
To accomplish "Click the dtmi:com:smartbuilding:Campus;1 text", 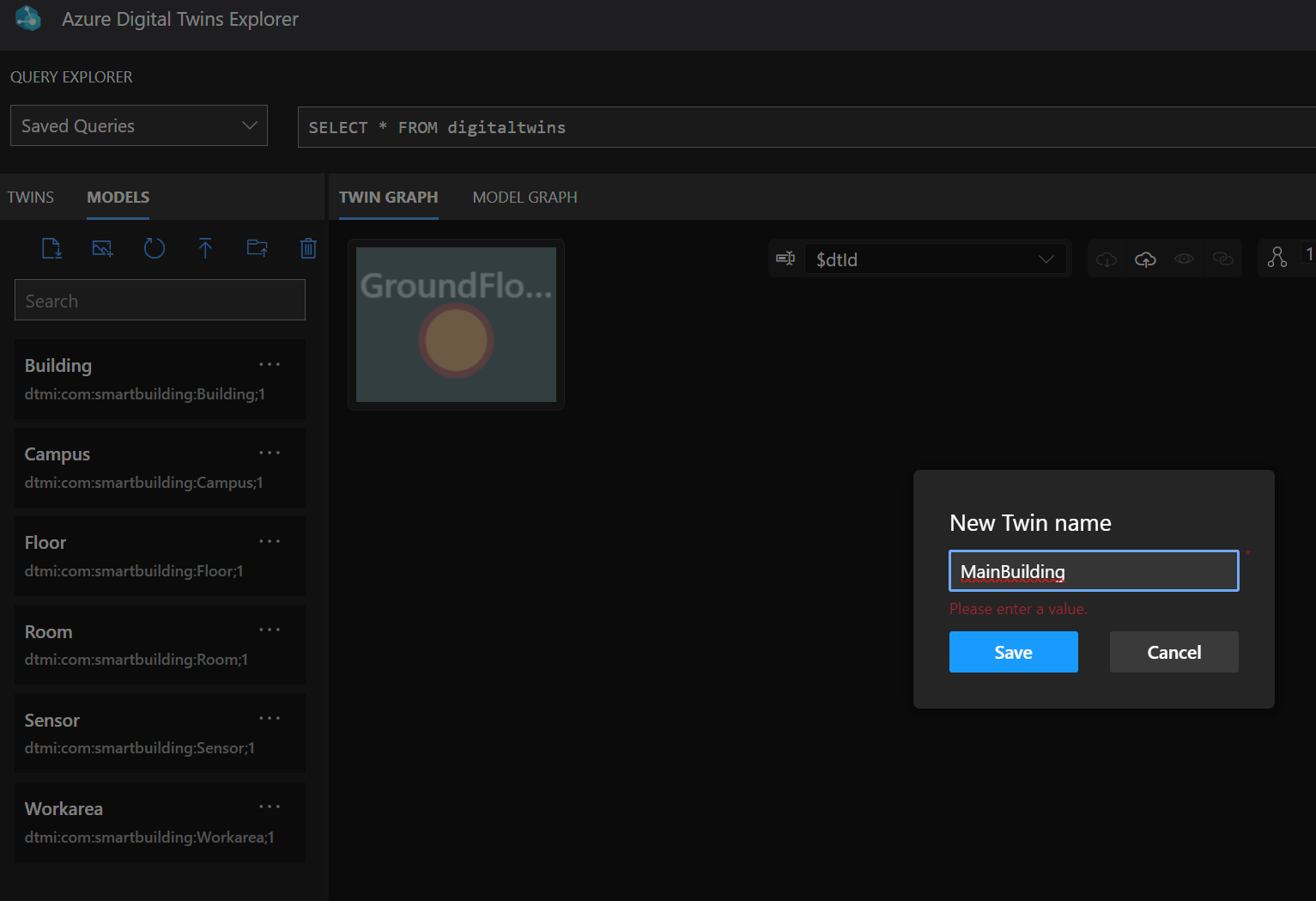I will (x=143, y=483).
